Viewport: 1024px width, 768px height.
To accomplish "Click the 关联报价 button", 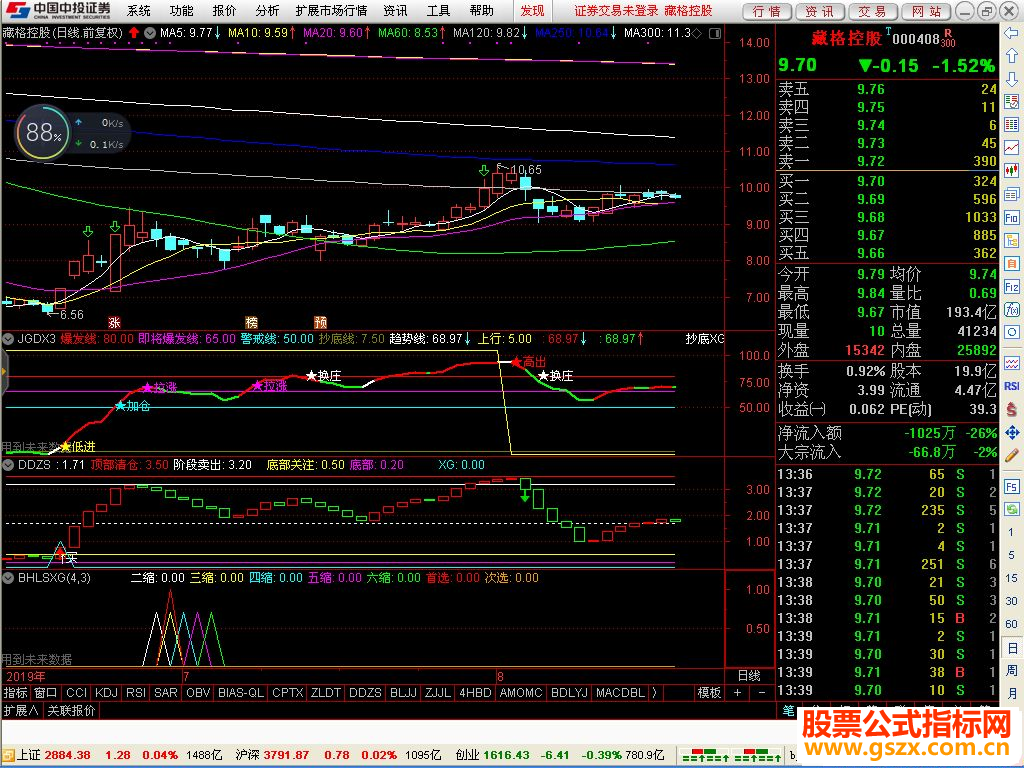I will (71, 711).
